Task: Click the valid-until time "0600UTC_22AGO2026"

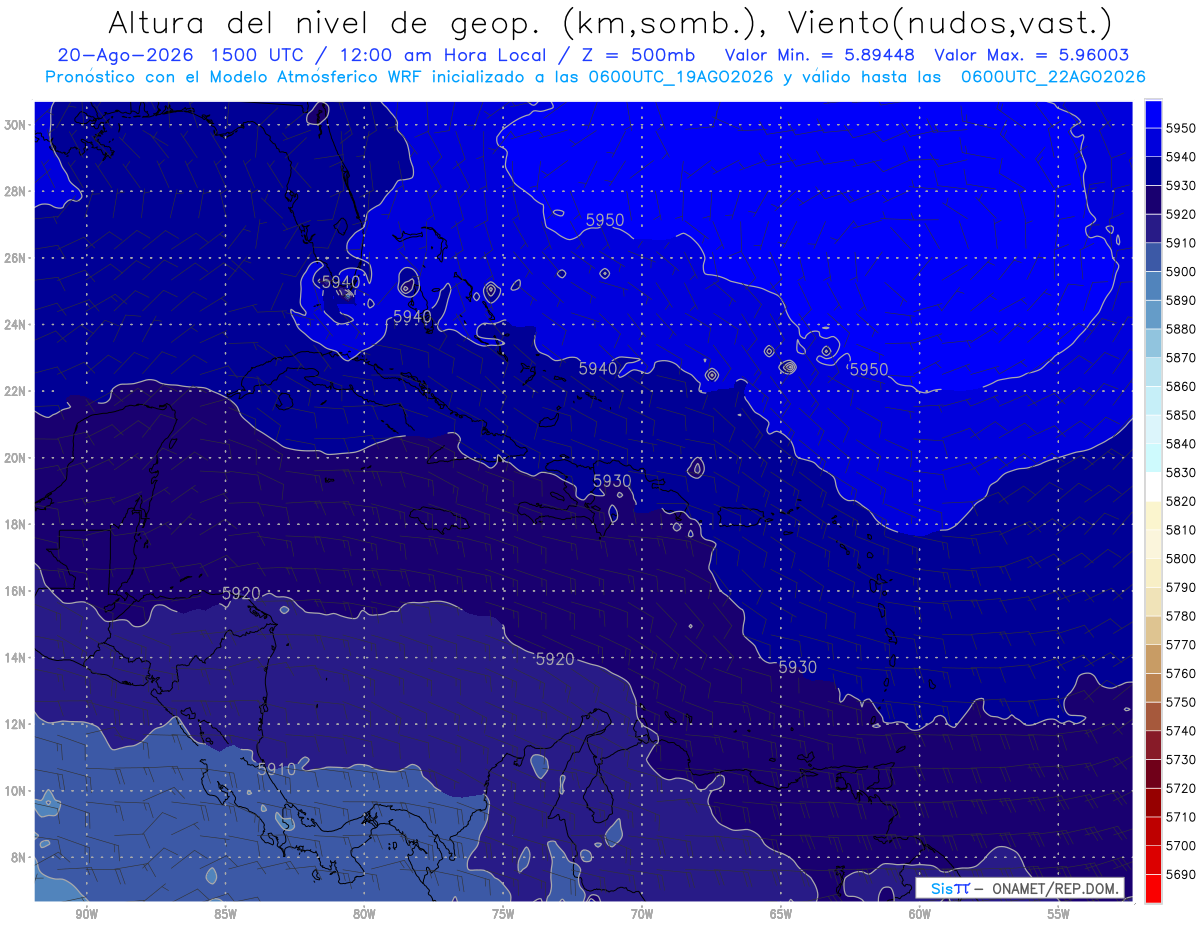Action: pyautogui.click(x=1053, y=77)
